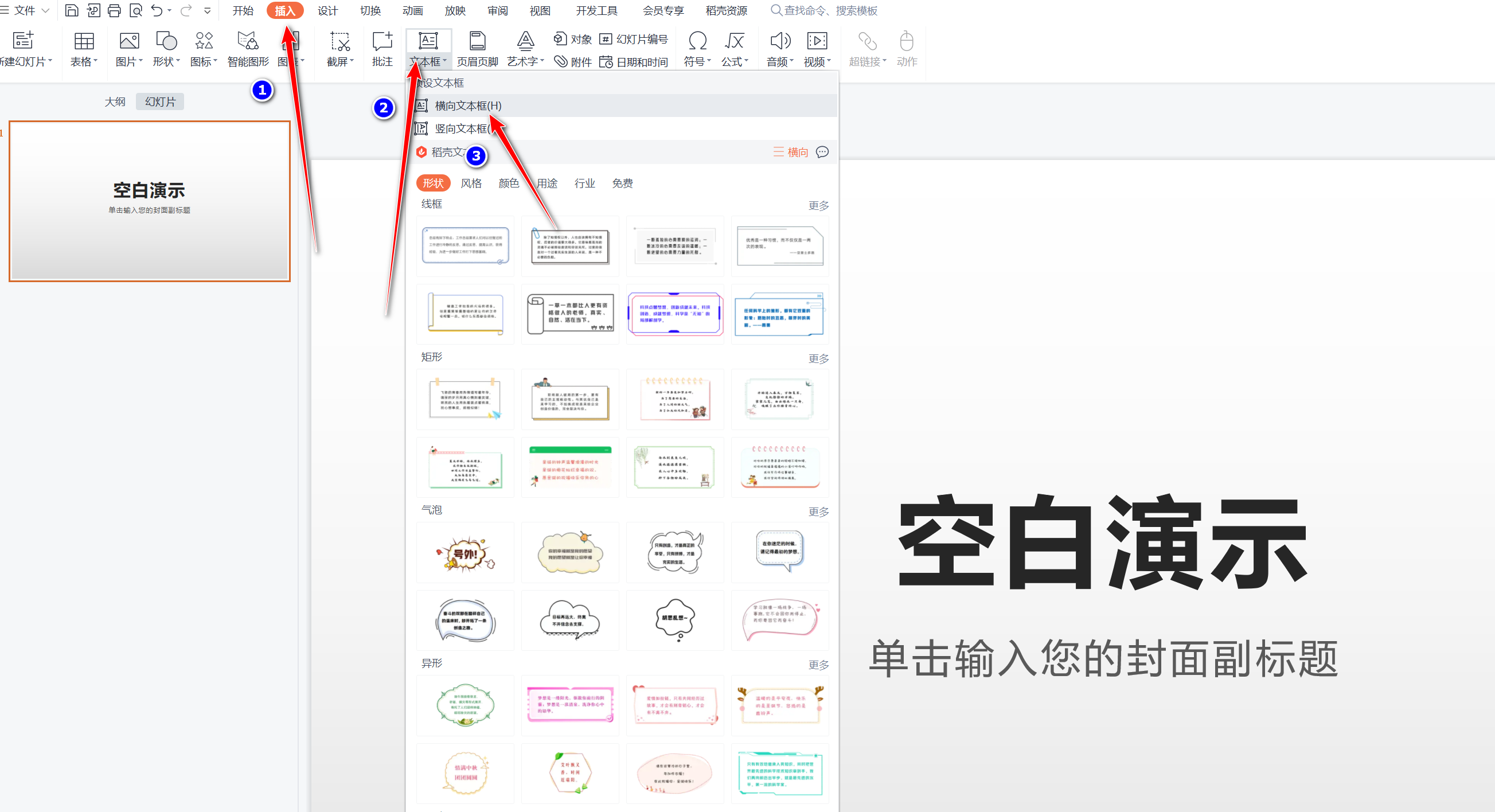
Task: Switch to the 开发工具 ribbon tab
Action: pyautogui.click(x=596, y=10)
